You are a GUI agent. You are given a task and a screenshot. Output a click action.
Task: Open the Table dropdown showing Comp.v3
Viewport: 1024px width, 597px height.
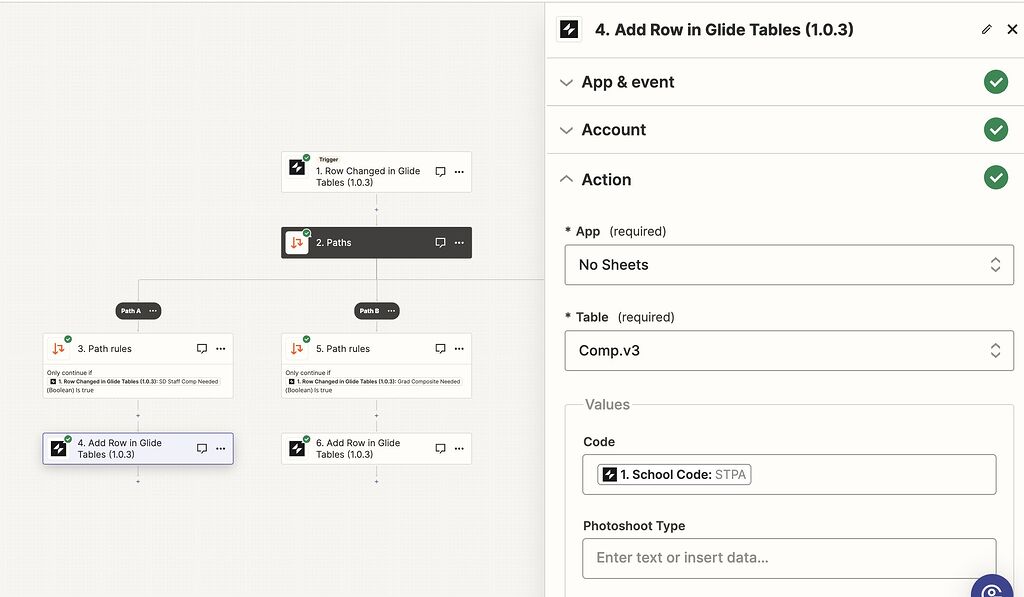coord(789,350)
